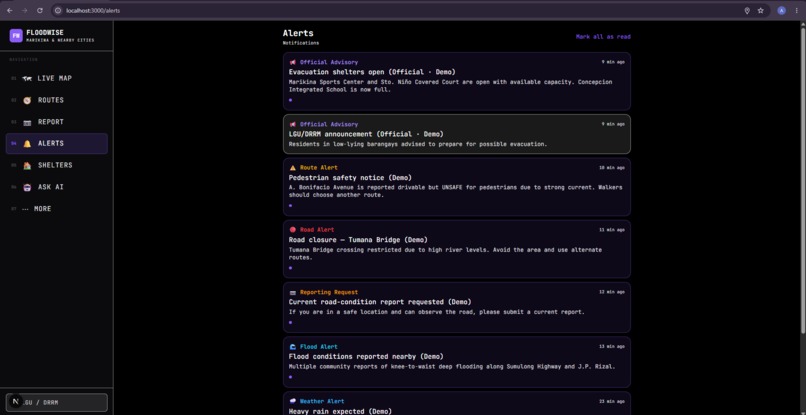Click the Ask AI robot icon
Image resolution: width=806 pixels, height=415 pixels.
pos(27,187)
